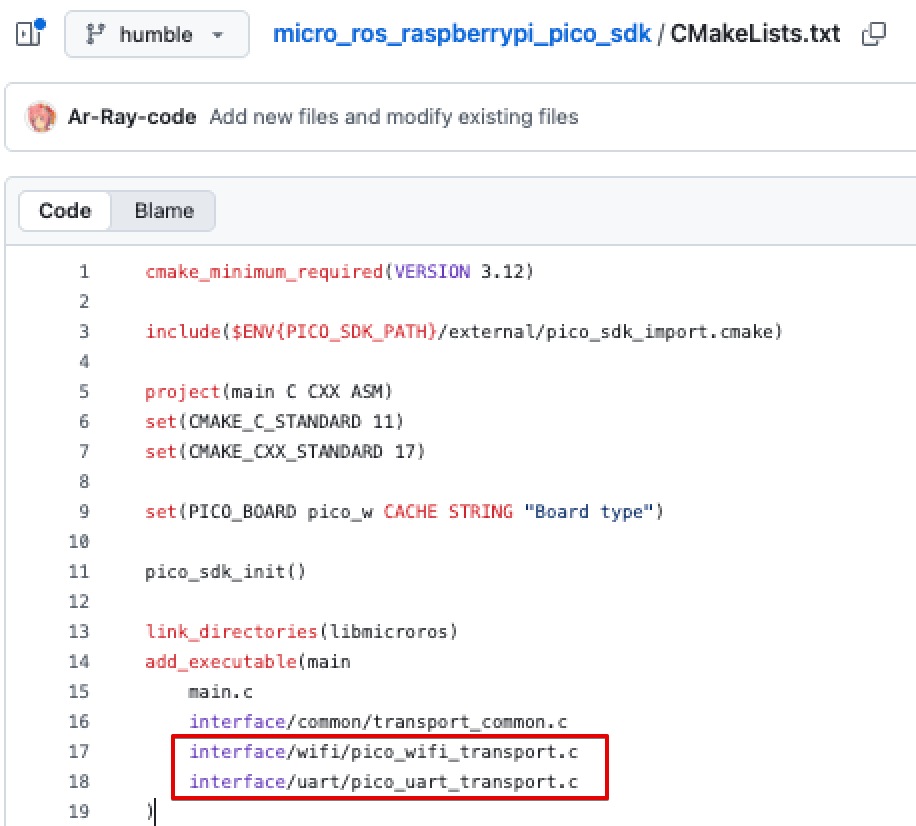Click the Ar-Ray-code avatar image

(x=41, y=117)
